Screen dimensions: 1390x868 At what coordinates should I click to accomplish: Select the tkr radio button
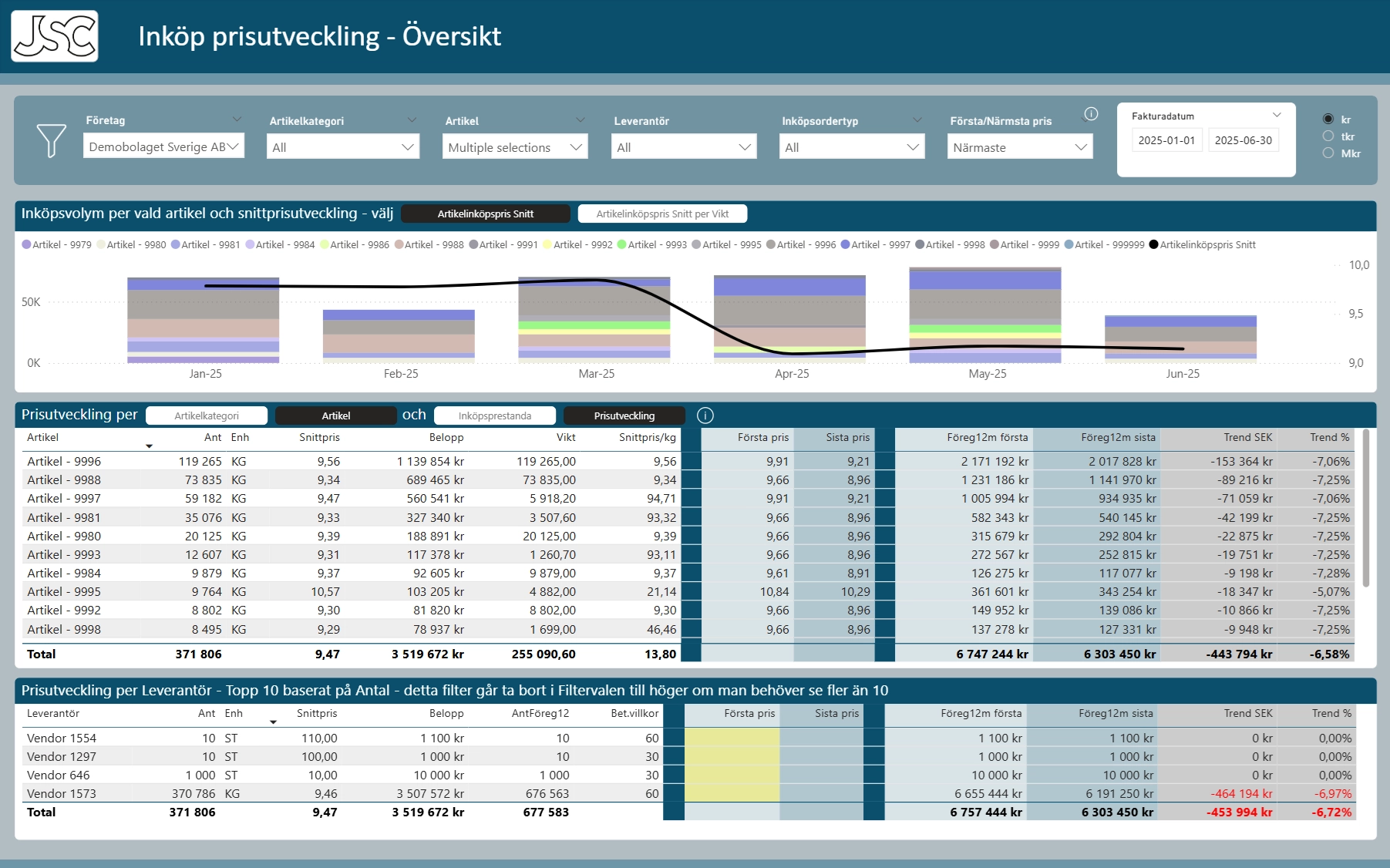[1328, 136]
